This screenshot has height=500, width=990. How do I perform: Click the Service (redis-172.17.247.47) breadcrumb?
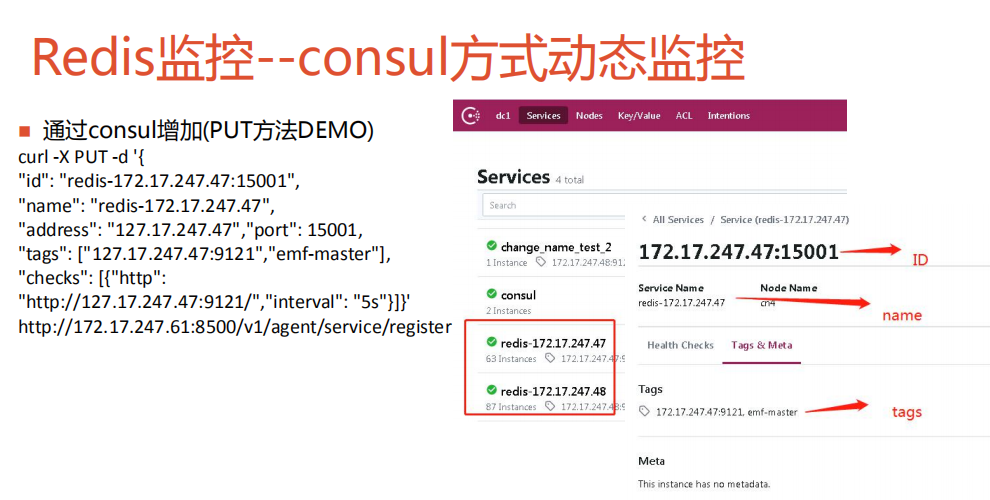click(784, 220)
